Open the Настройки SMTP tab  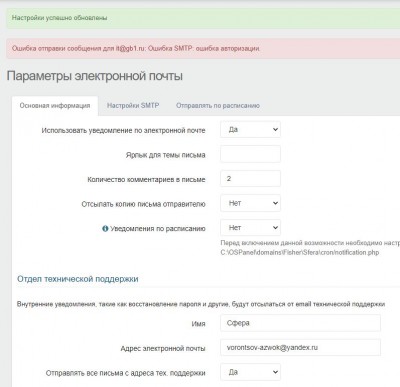[x=133, y=106]
